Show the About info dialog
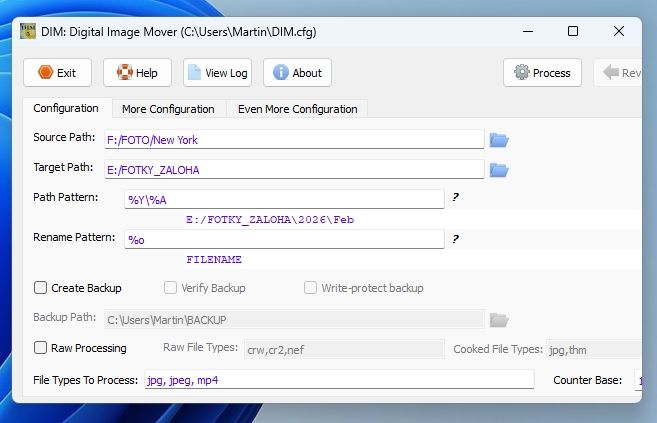 [x=298, y=73]
